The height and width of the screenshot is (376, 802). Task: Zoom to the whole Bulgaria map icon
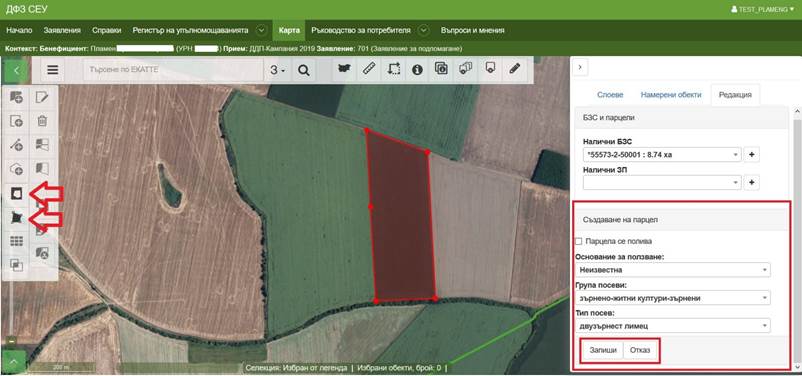pyautogui.click(x=345, y=69)
